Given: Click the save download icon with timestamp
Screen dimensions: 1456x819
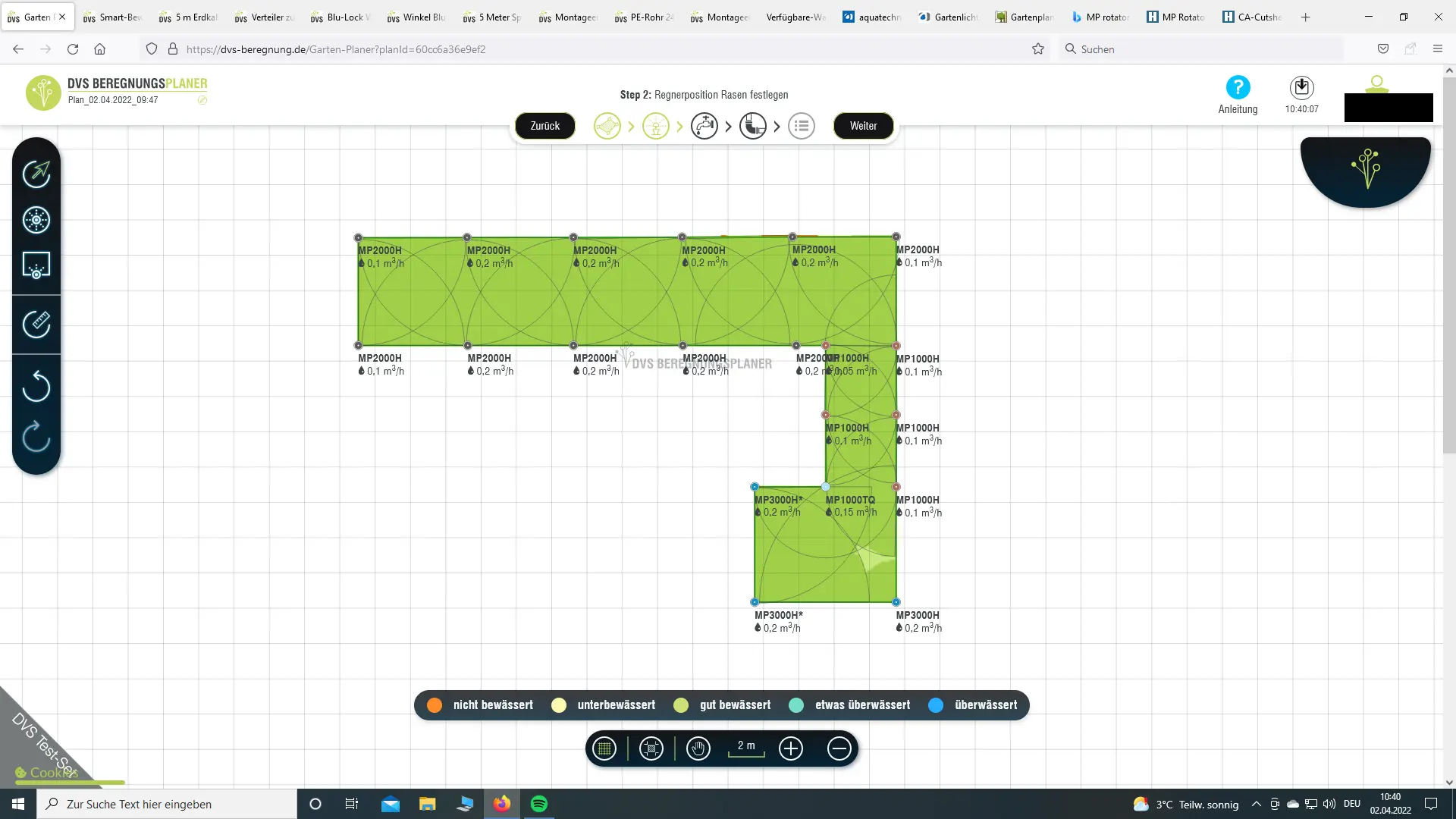Looking at the screenshot, I should (x=1301, y=88).
